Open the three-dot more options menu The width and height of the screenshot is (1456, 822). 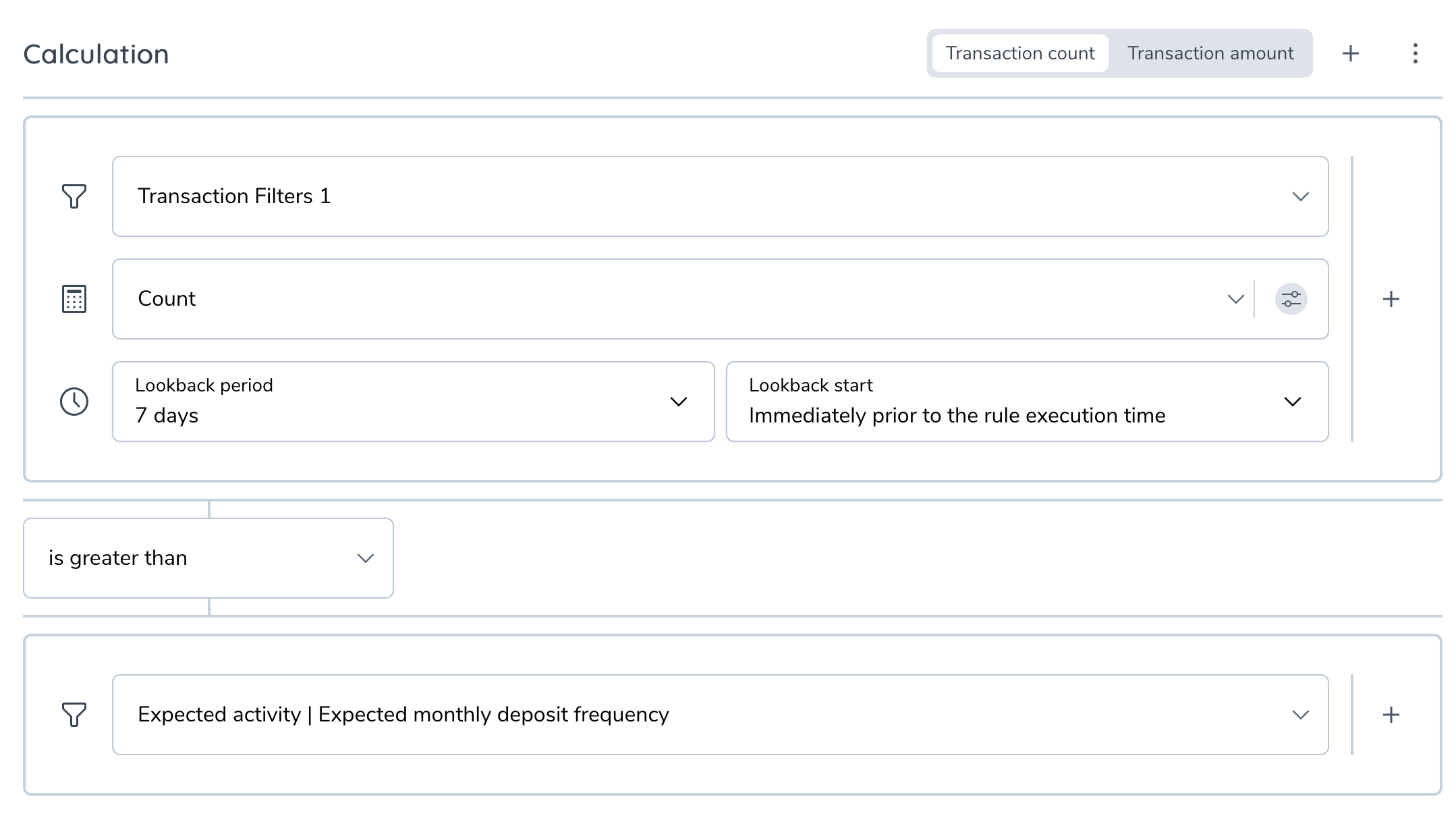click(x=1415, y=53)
